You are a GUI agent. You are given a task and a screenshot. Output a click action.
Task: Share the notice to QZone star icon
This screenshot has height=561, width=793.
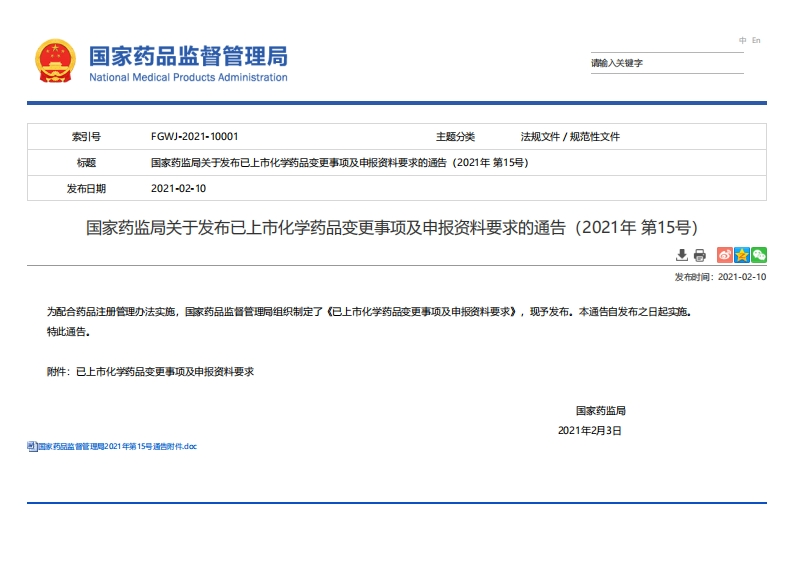point(741,255)
